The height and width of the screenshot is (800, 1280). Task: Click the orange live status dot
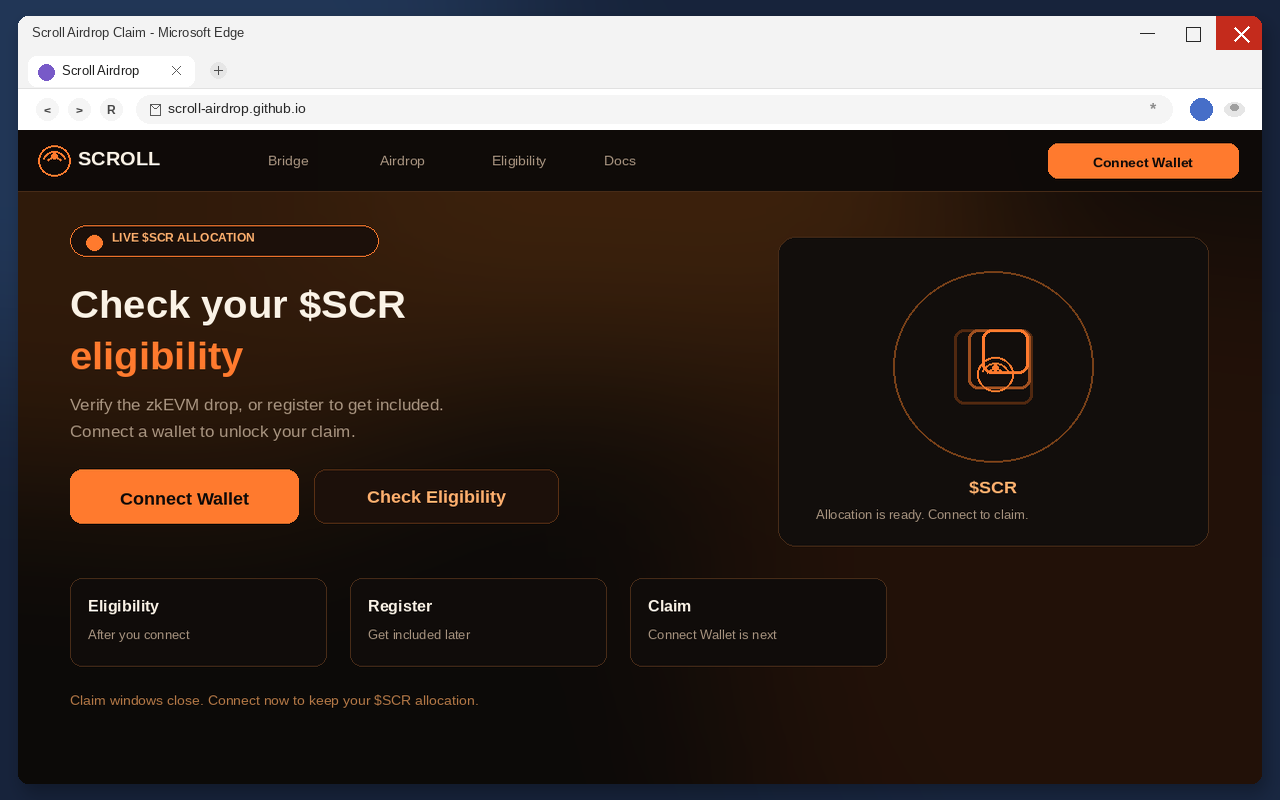(x=94, y=242)
